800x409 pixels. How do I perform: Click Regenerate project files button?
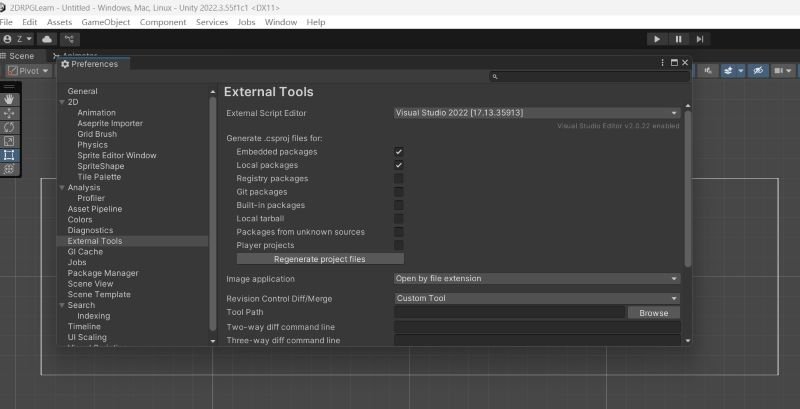click(x=320, y=259)
